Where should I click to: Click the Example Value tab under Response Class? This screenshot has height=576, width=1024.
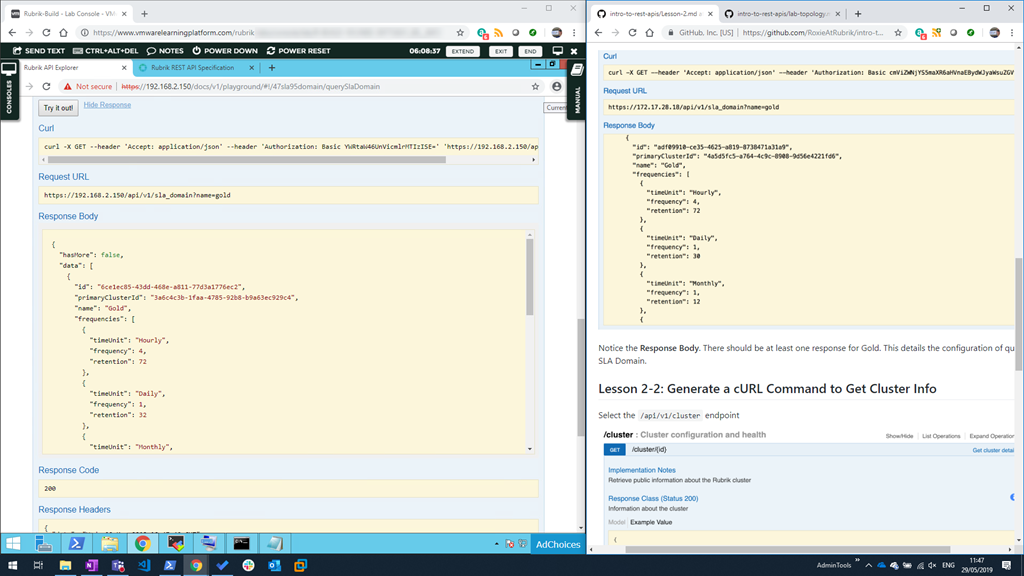651,522
